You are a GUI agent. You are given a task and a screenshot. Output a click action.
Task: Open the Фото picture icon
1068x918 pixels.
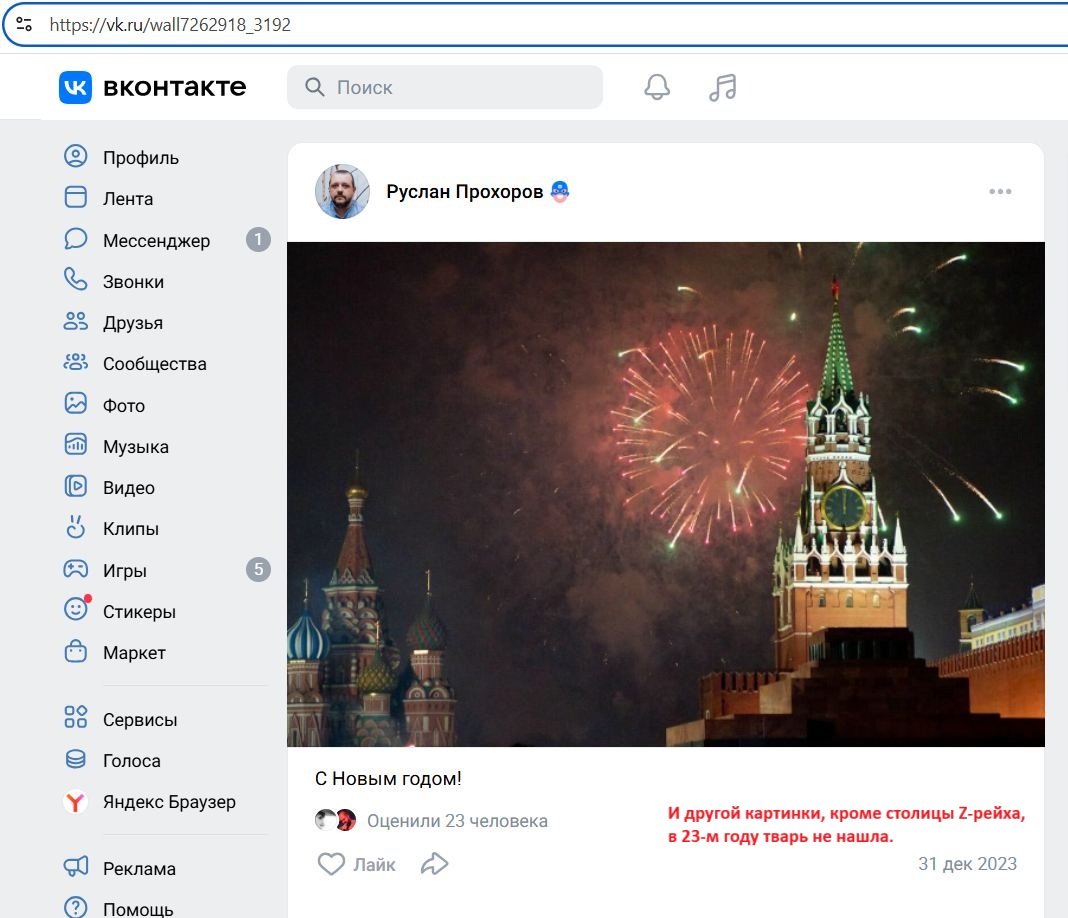coord(76,403)
